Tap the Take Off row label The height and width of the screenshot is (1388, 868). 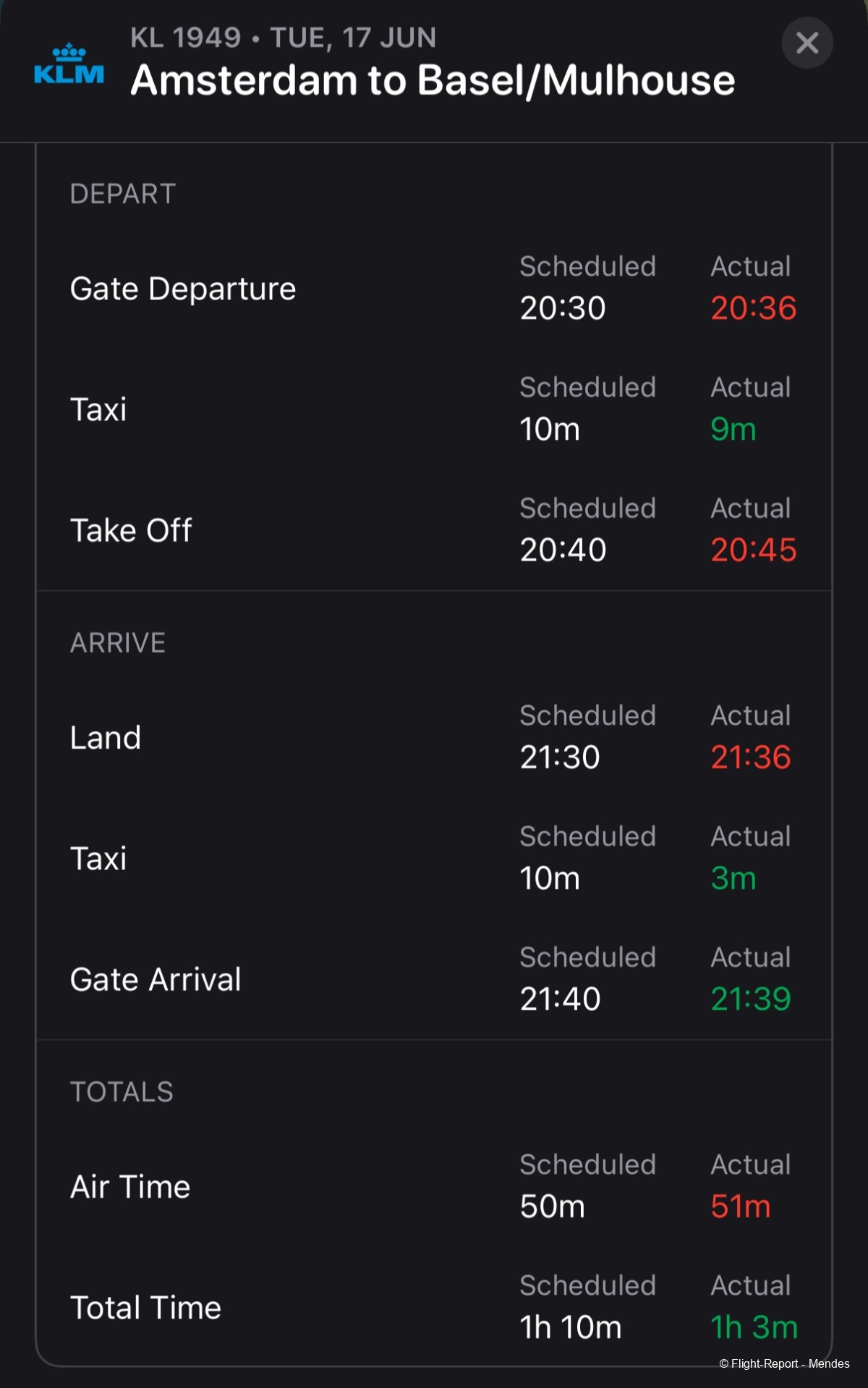click(x=131, y=530)
